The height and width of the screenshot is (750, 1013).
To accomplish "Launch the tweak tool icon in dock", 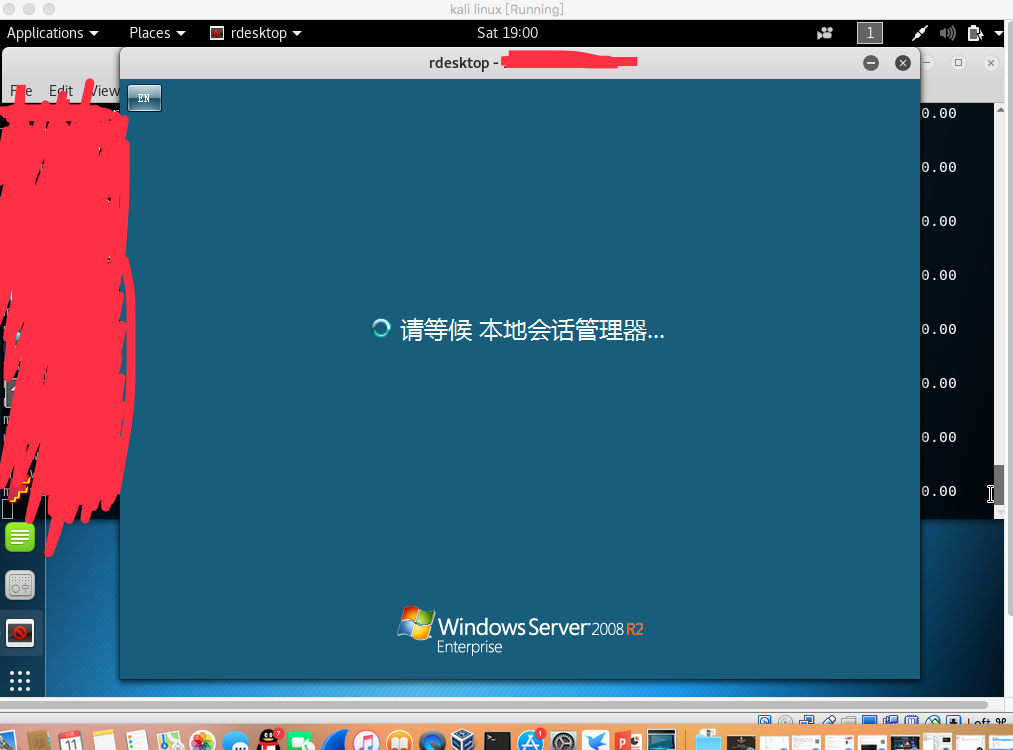I will pyautogui.click(x=20, y=585).
